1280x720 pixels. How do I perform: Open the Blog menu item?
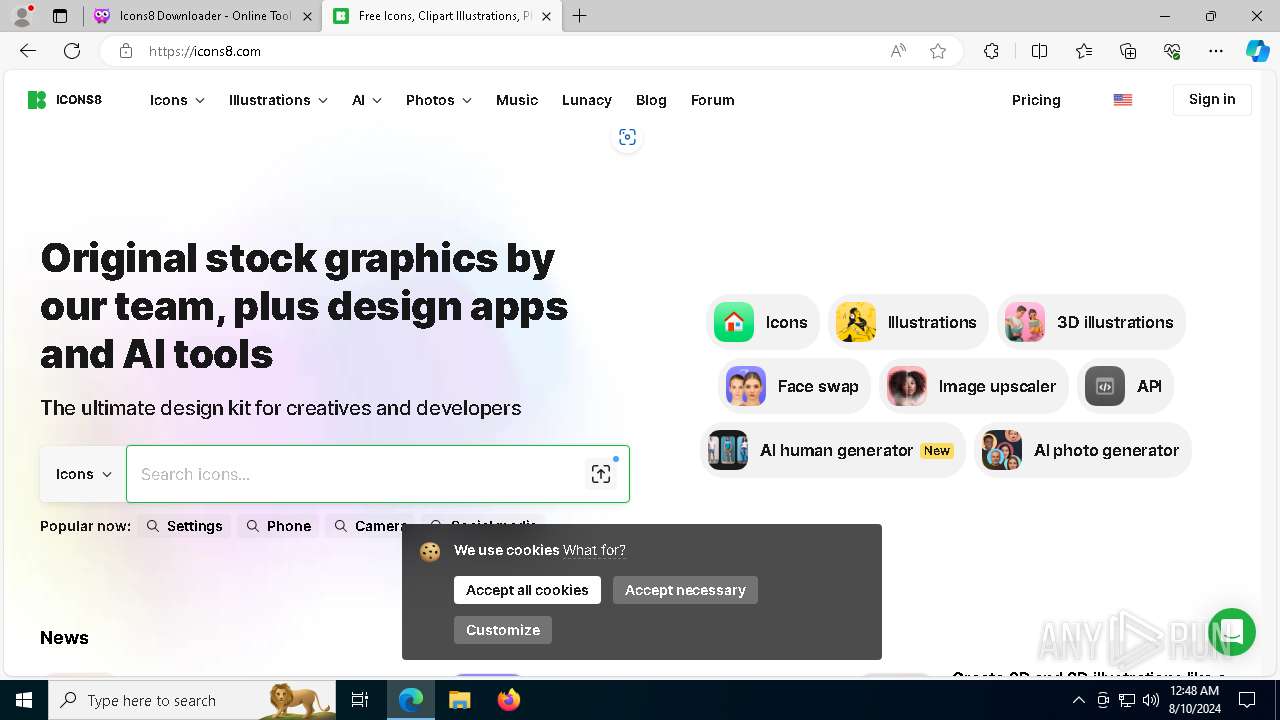pyautogui.click(x=651, y=100)
